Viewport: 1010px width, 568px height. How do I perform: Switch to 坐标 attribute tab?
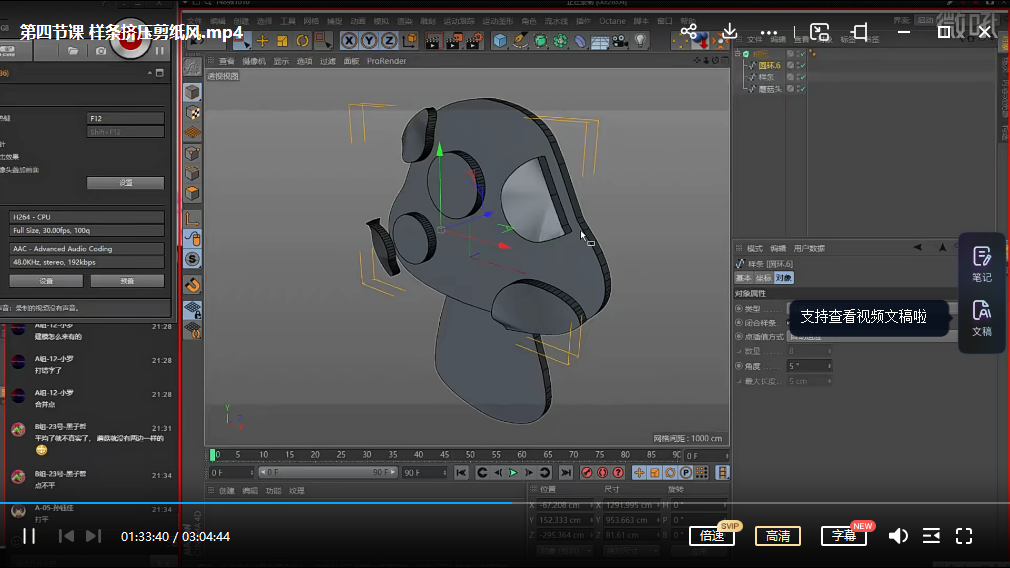click(763, 278)
